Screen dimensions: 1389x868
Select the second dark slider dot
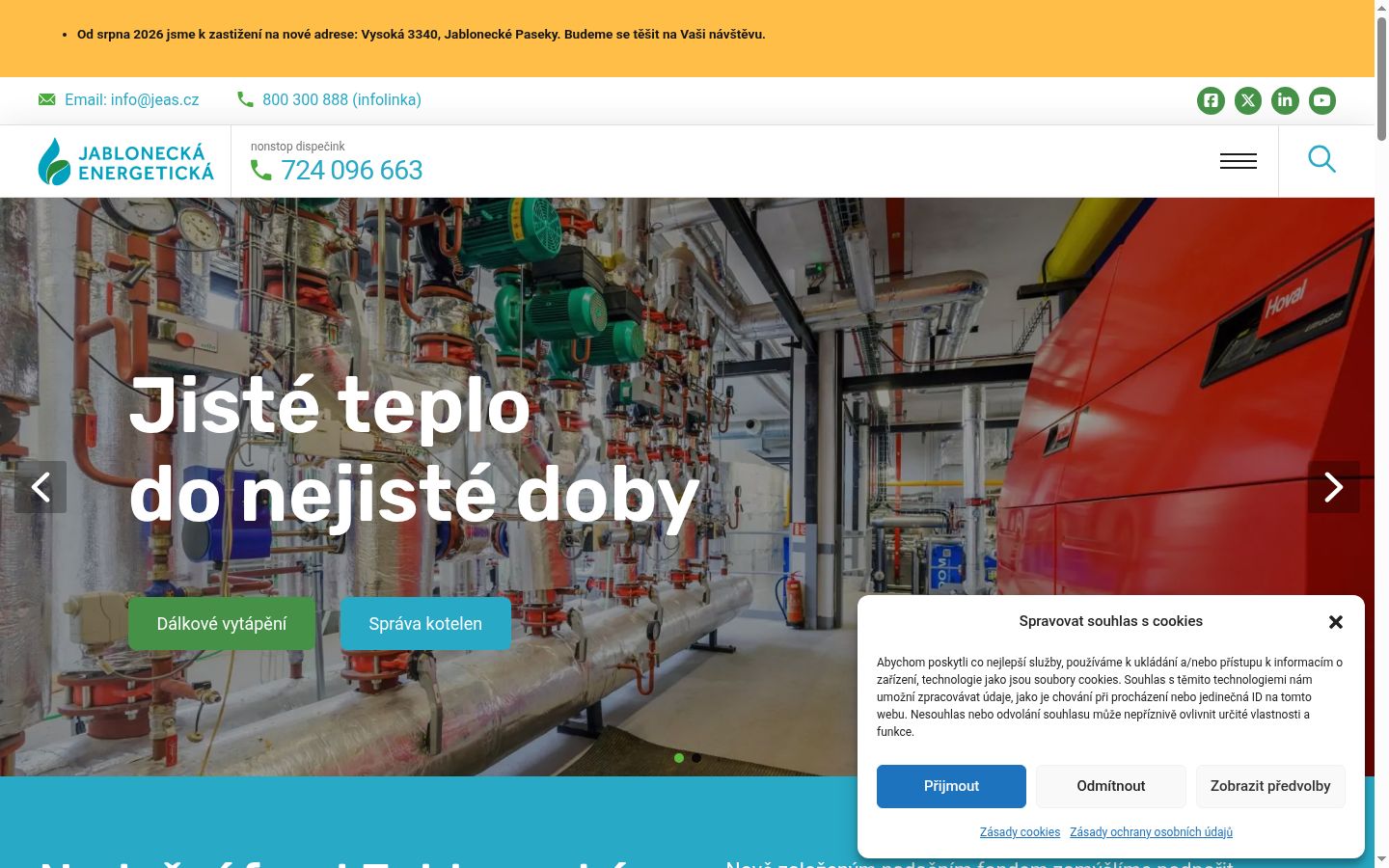point(696,758)
